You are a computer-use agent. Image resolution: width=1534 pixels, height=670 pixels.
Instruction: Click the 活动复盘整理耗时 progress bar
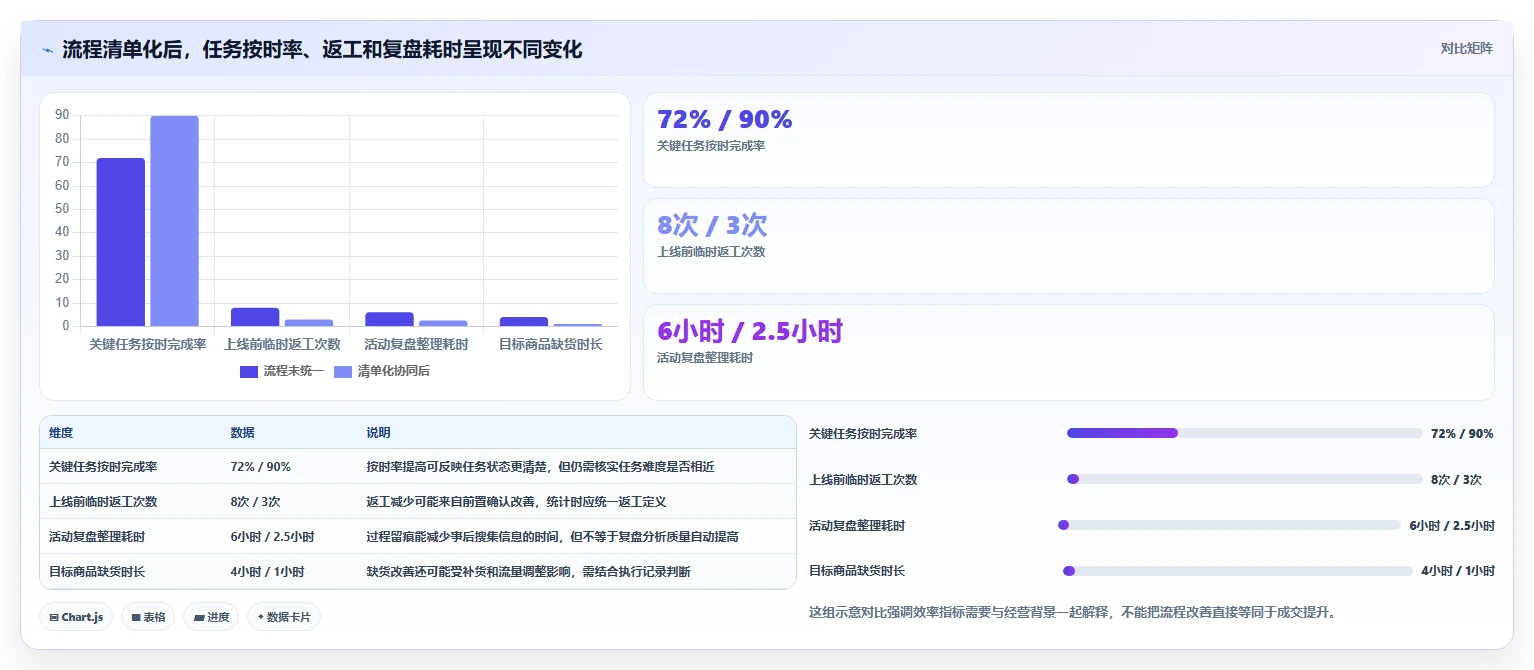(x=1229, y=525)
